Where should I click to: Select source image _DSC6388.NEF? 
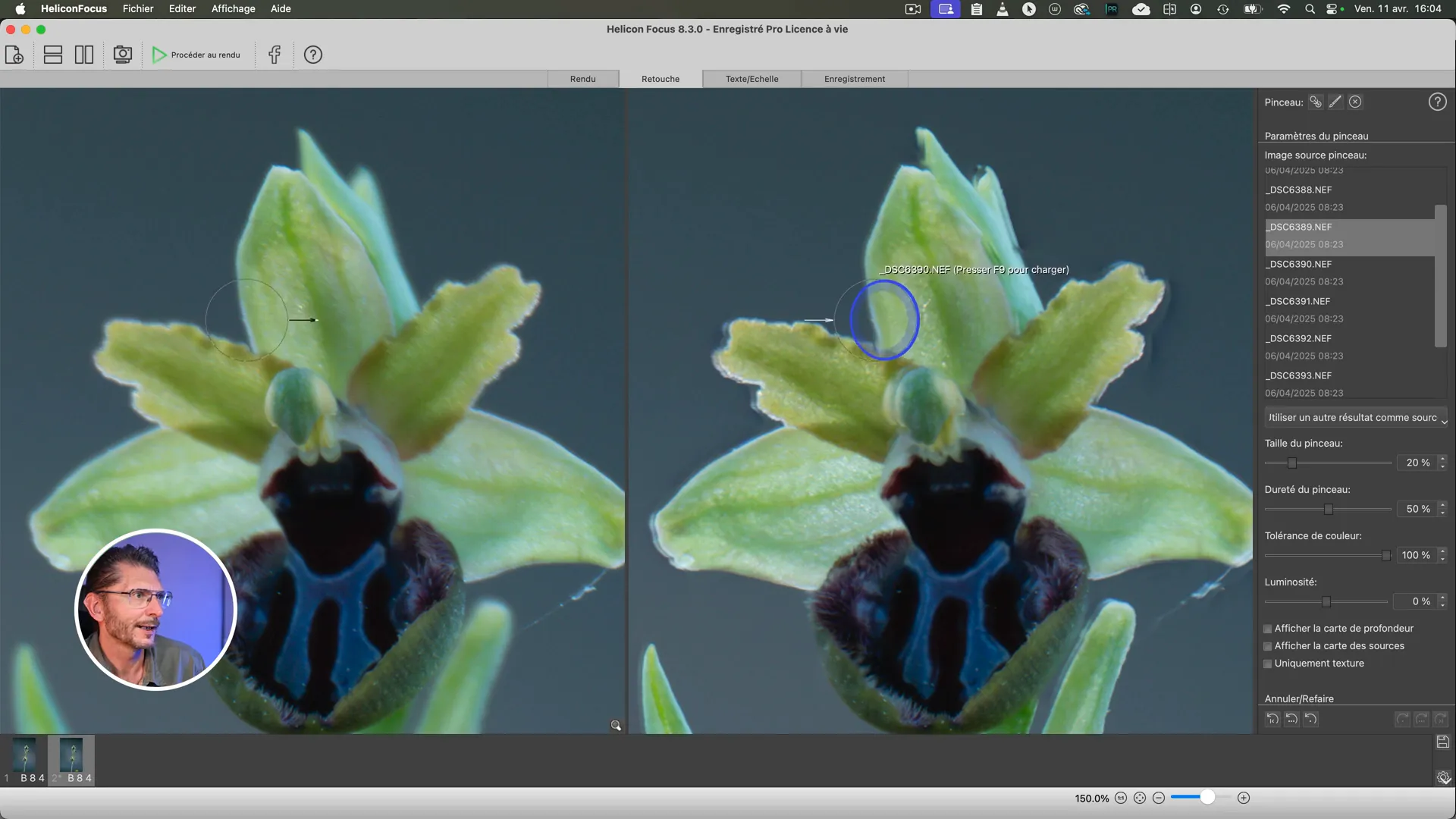tap(1349, 199)
